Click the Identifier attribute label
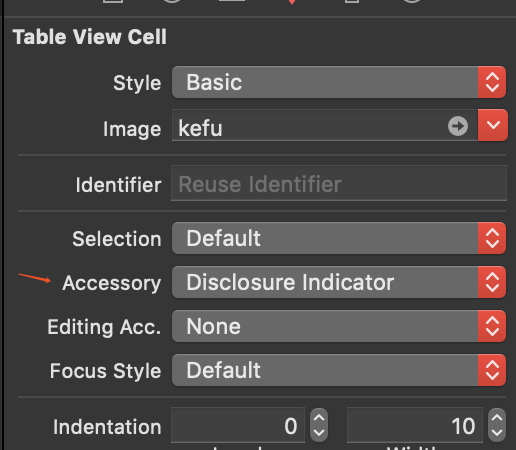This screenshot has height=450, width=516. (118, 185)
